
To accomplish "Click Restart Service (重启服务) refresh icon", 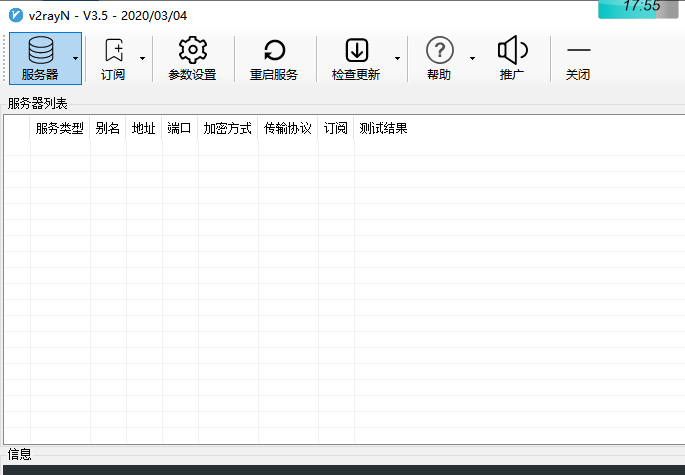I will (273, 51).
